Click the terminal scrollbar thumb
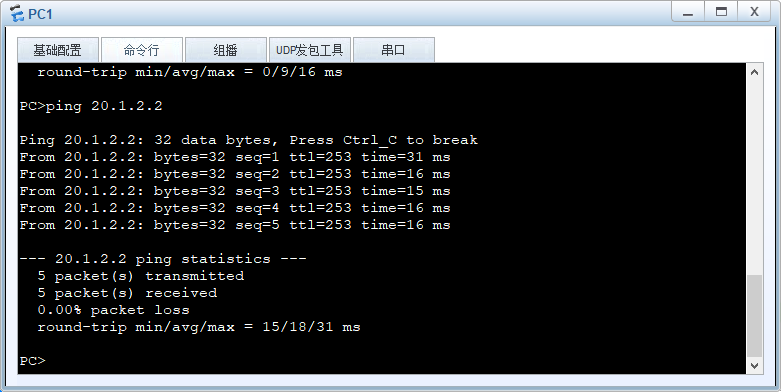The width and height of the screenshot is (781, 392). point(754,316)
